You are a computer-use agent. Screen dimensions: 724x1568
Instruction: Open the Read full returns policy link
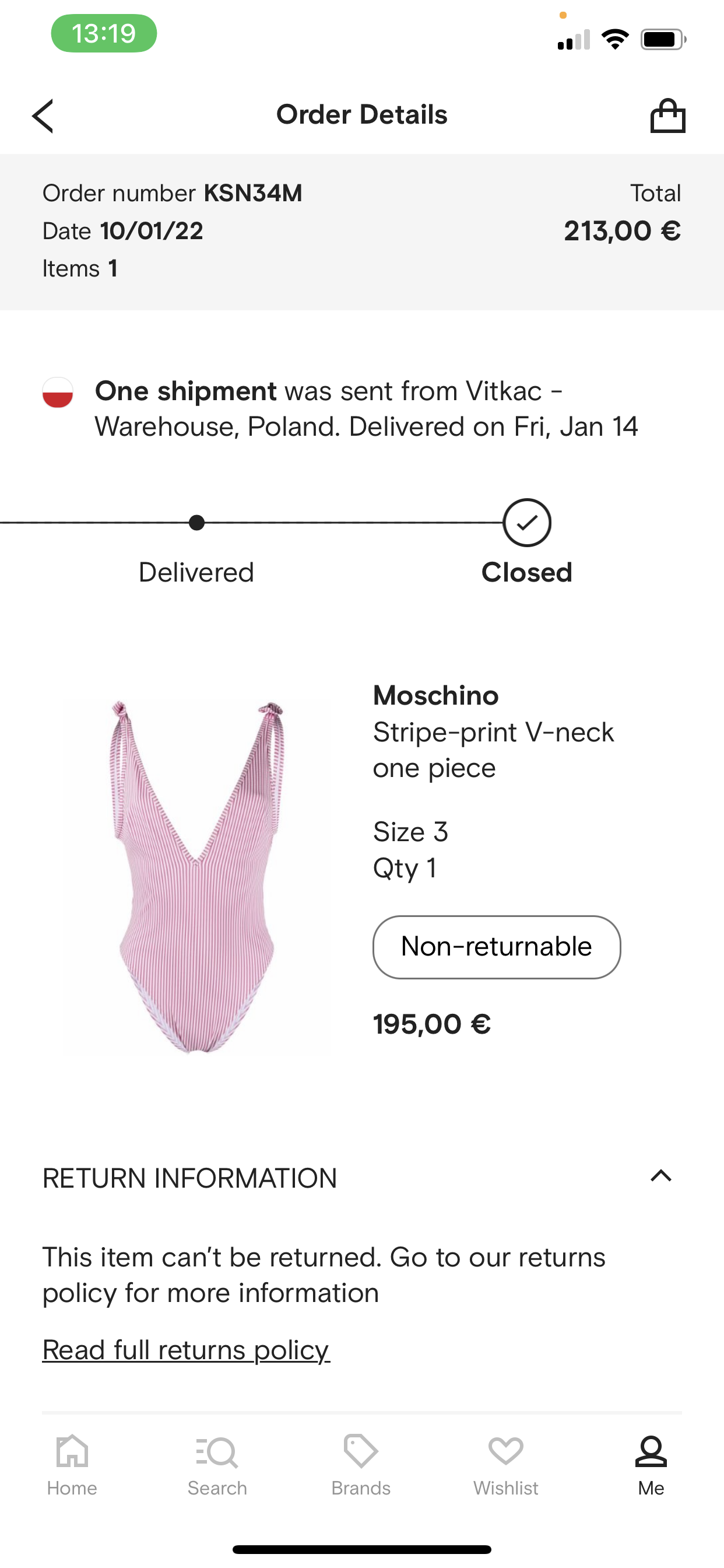click(185, 1350)
